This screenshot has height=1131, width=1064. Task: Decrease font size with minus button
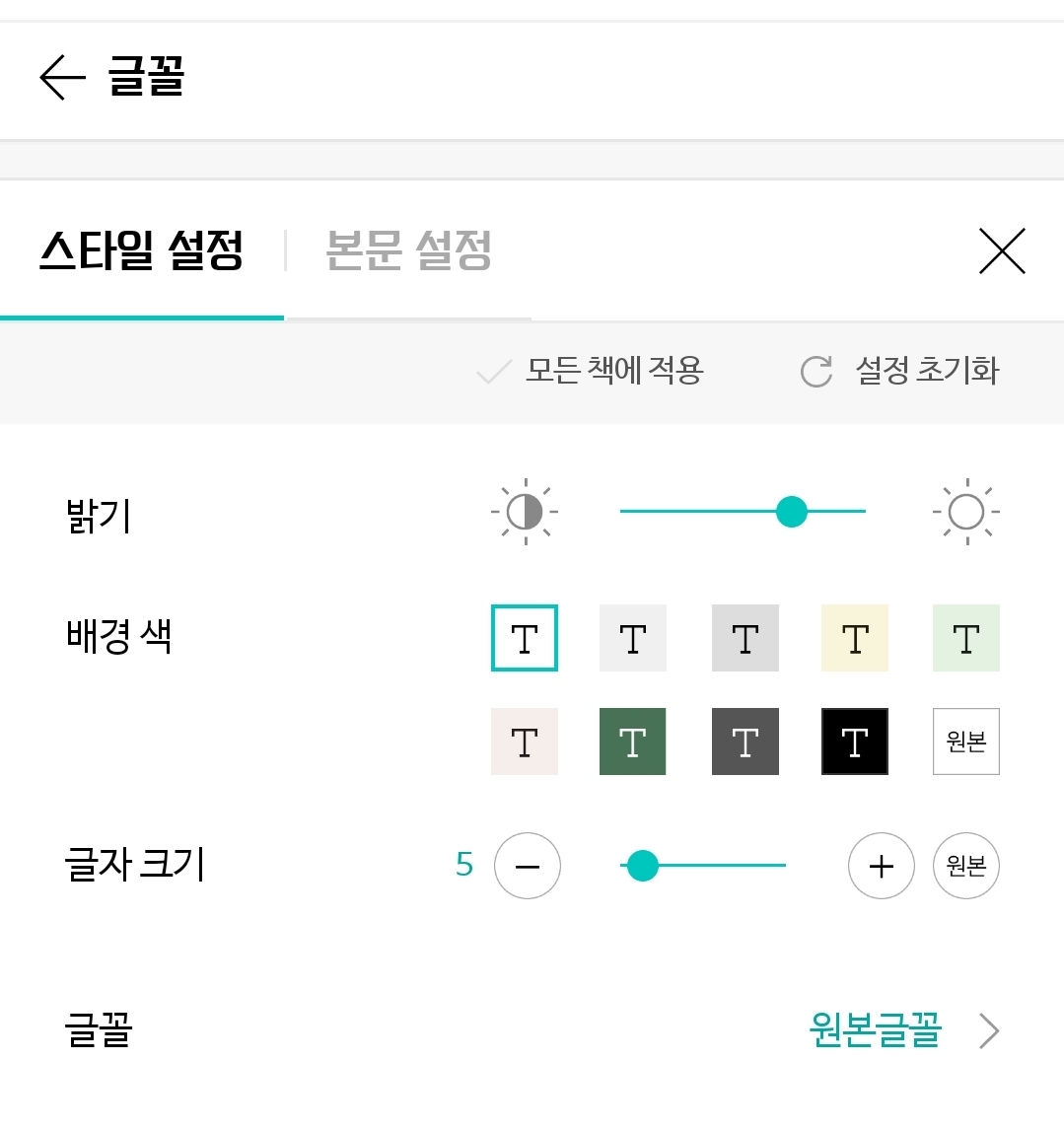pyautogui.click(x=528, y=866)
